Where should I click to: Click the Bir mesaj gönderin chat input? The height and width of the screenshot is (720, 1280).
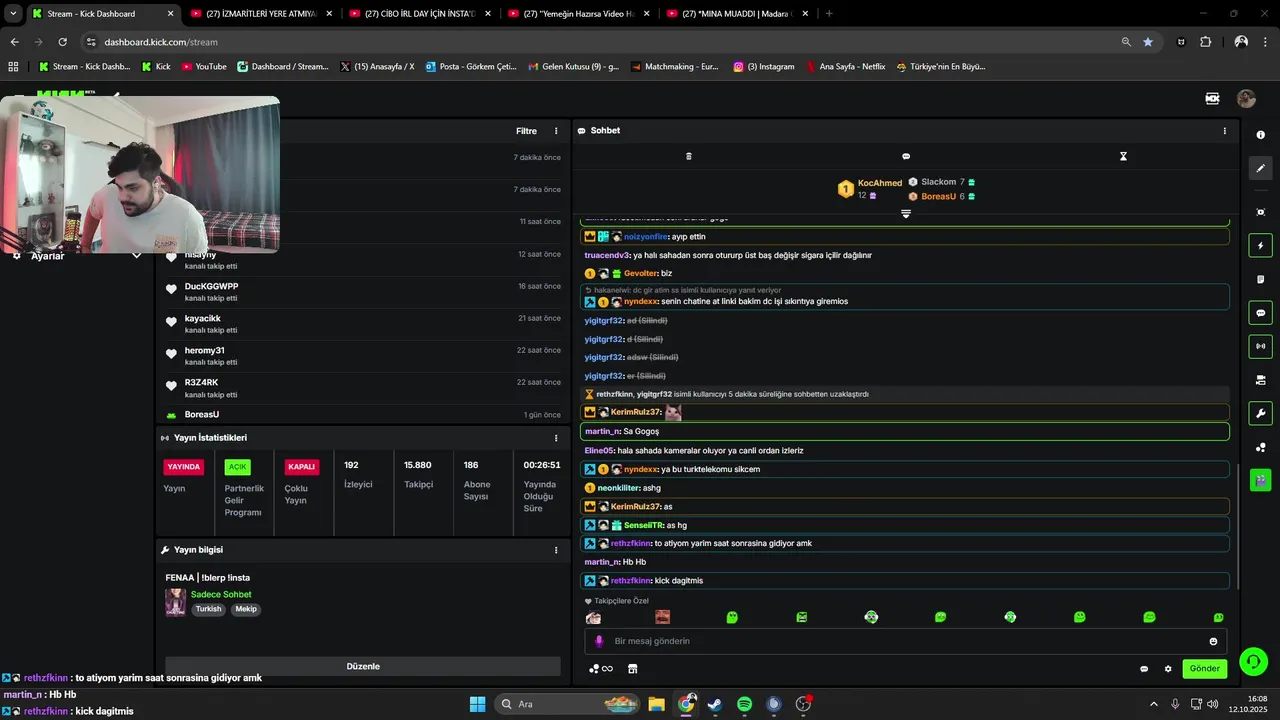tap(906, 641)
